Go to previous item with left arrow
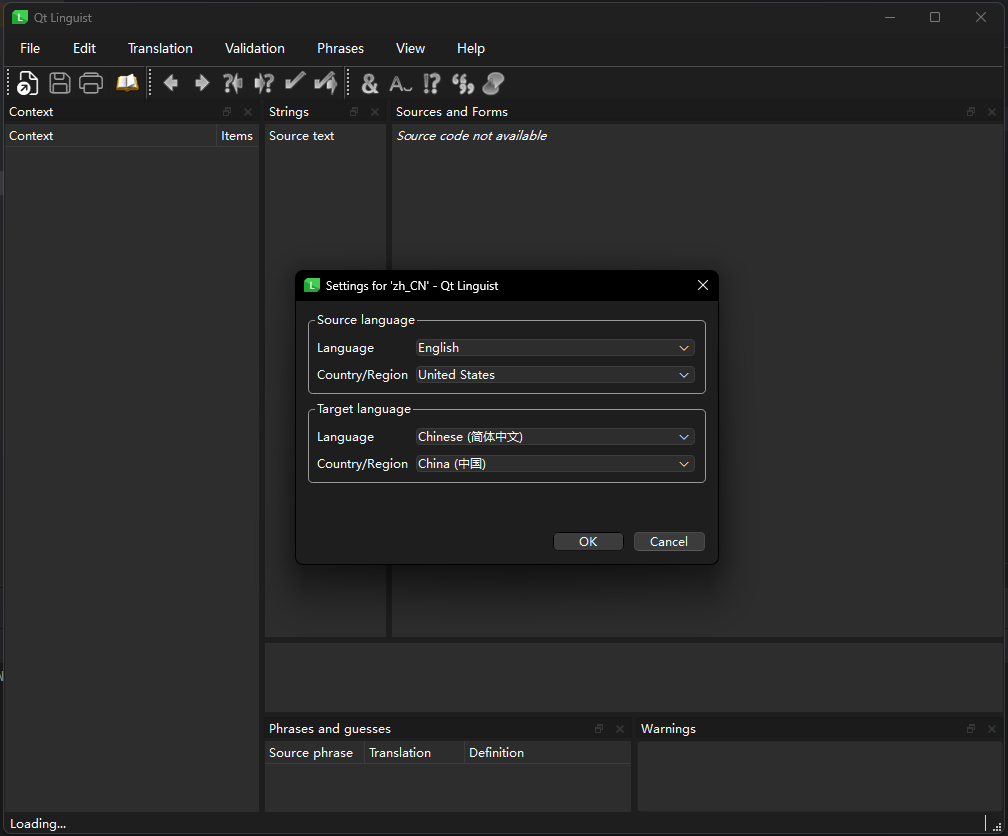Screen dimensions: 1008x836 [x=171, y=83]
